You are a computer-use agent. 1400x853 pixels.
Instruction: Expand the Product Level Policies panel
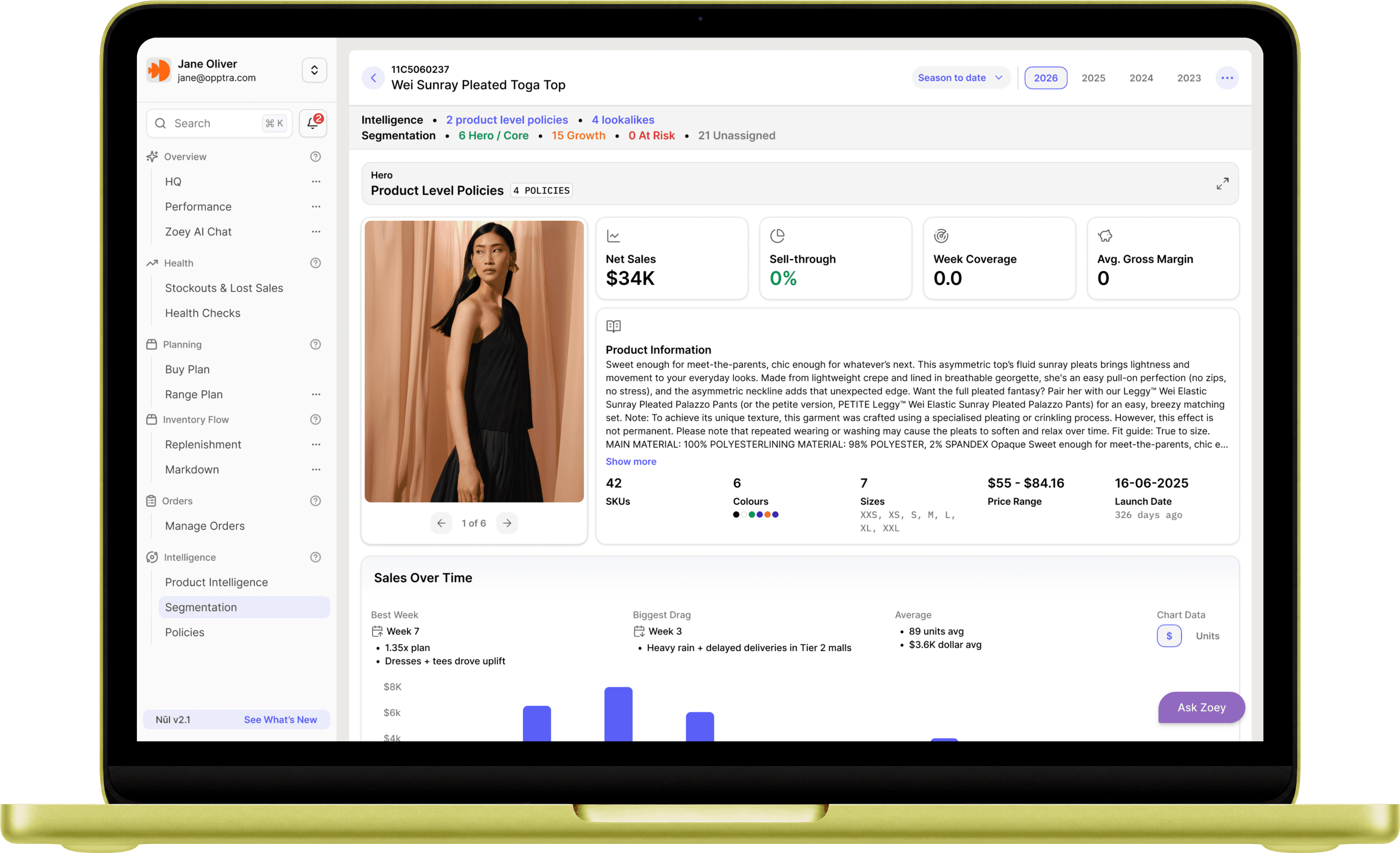point(1222,183)
